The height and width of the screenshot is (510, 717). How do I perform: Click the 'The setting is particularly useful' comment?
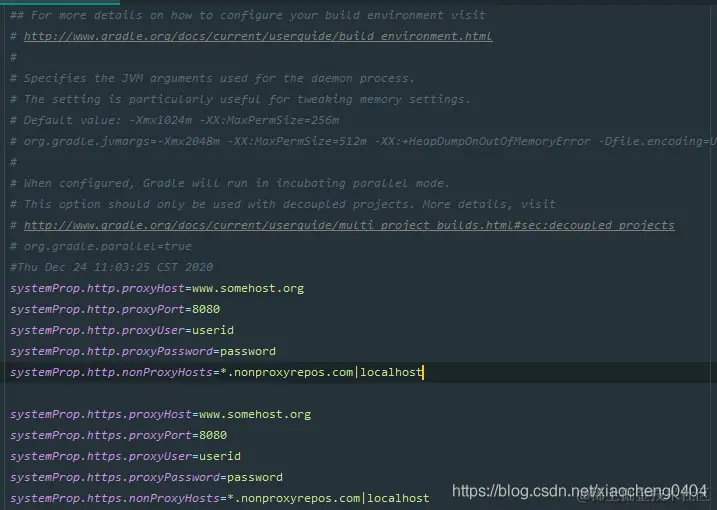240,99
